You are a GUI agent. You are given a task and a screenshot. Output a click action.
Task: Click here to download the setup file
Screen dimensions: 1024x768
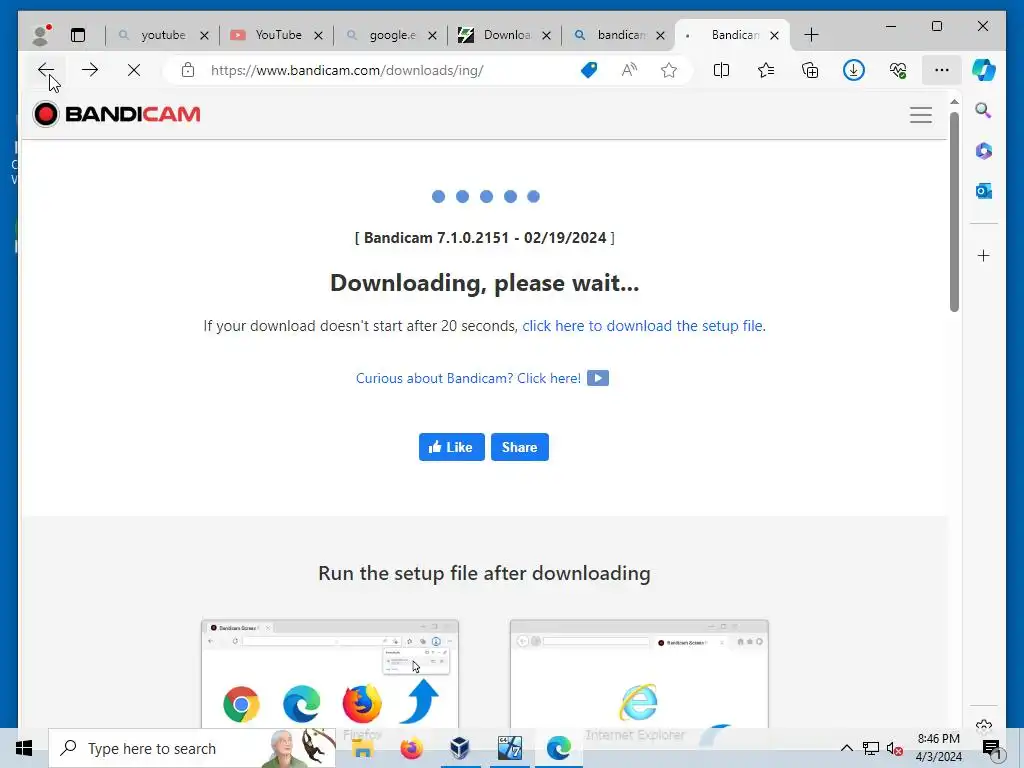(642, 326)
